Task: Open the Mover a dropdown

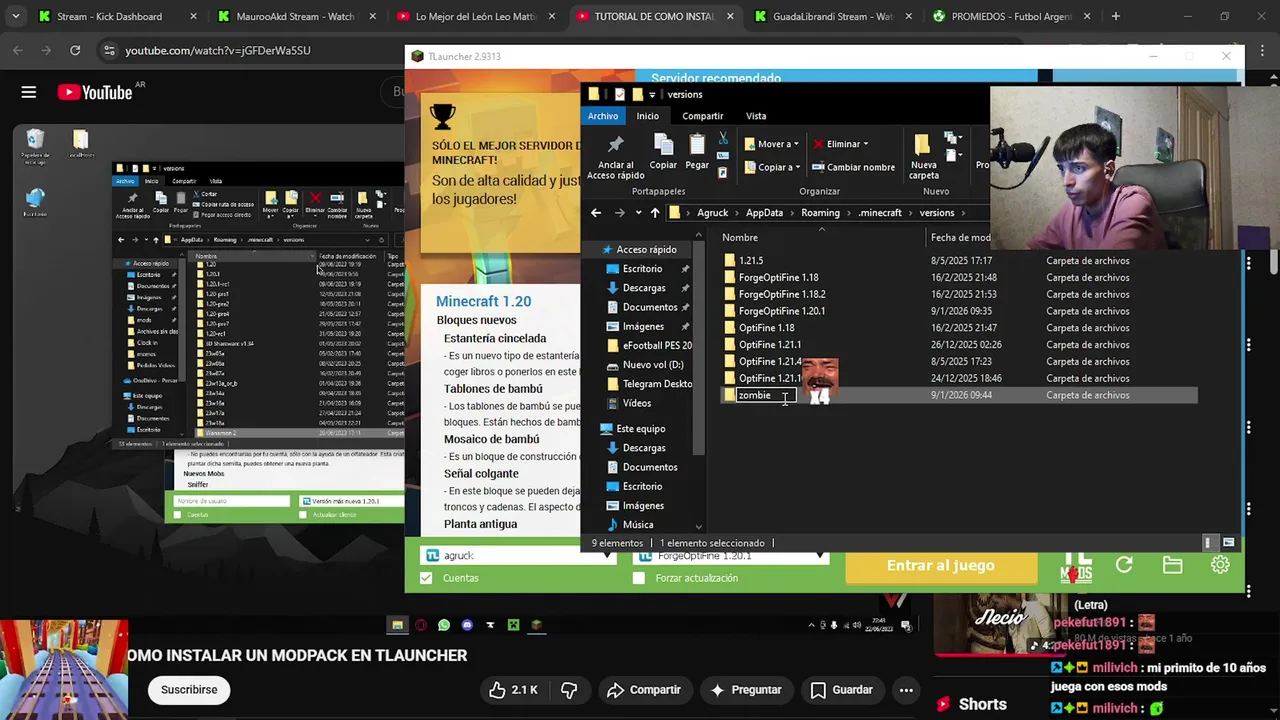Action: click(771, 144)
